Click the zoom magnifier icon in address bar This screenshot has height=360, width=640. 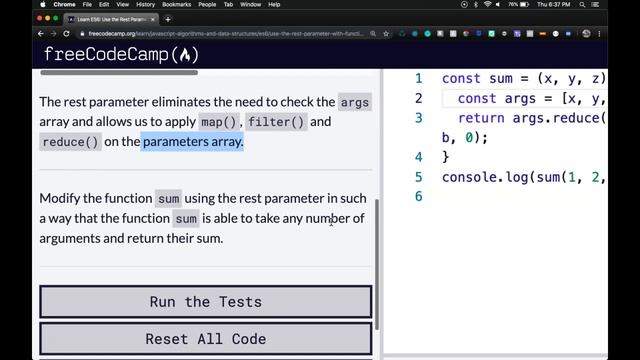click(x=373, y=34)
